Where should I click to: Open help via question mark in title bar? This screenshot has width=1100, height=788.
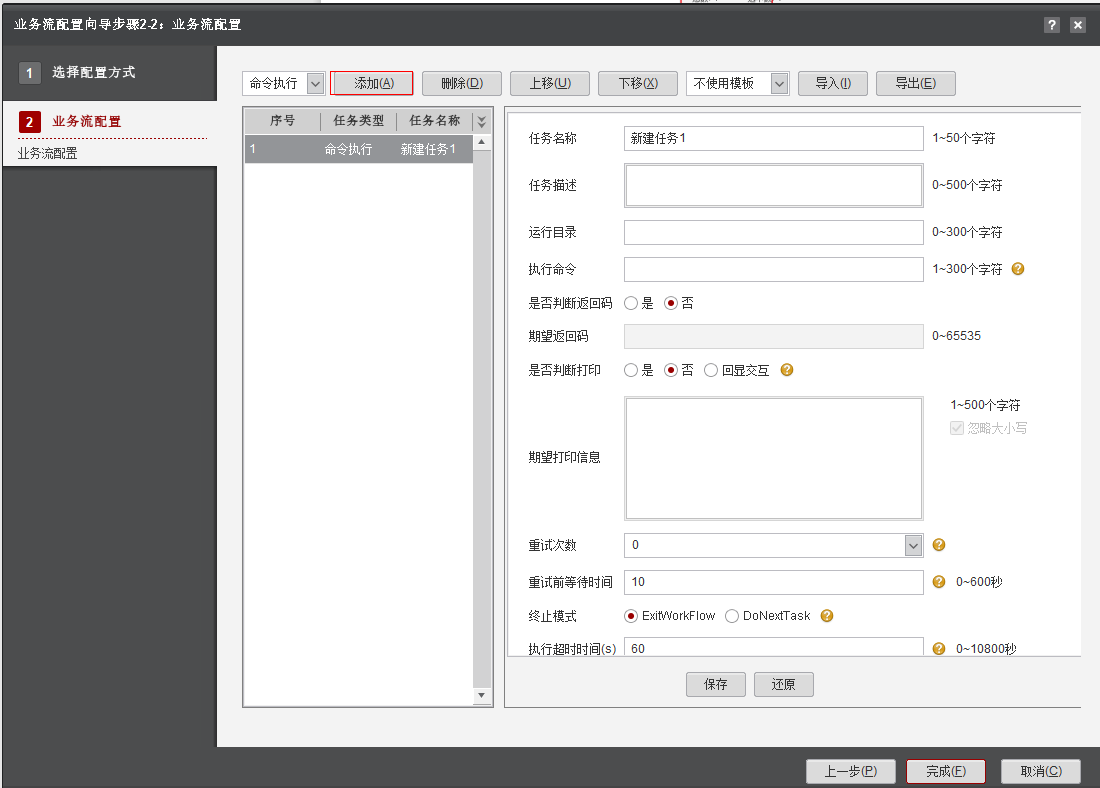pyautogui.click(x=1051, y=25)
